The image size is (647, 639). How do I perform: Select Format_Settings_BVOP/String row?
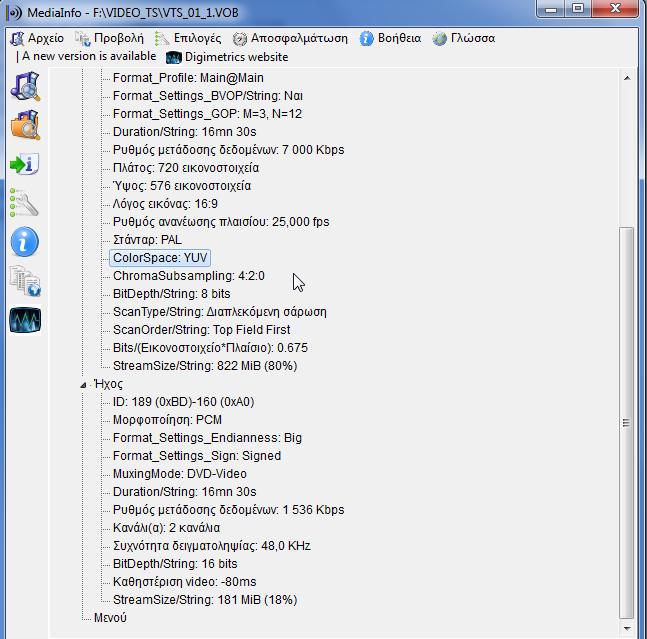point(208,96)
